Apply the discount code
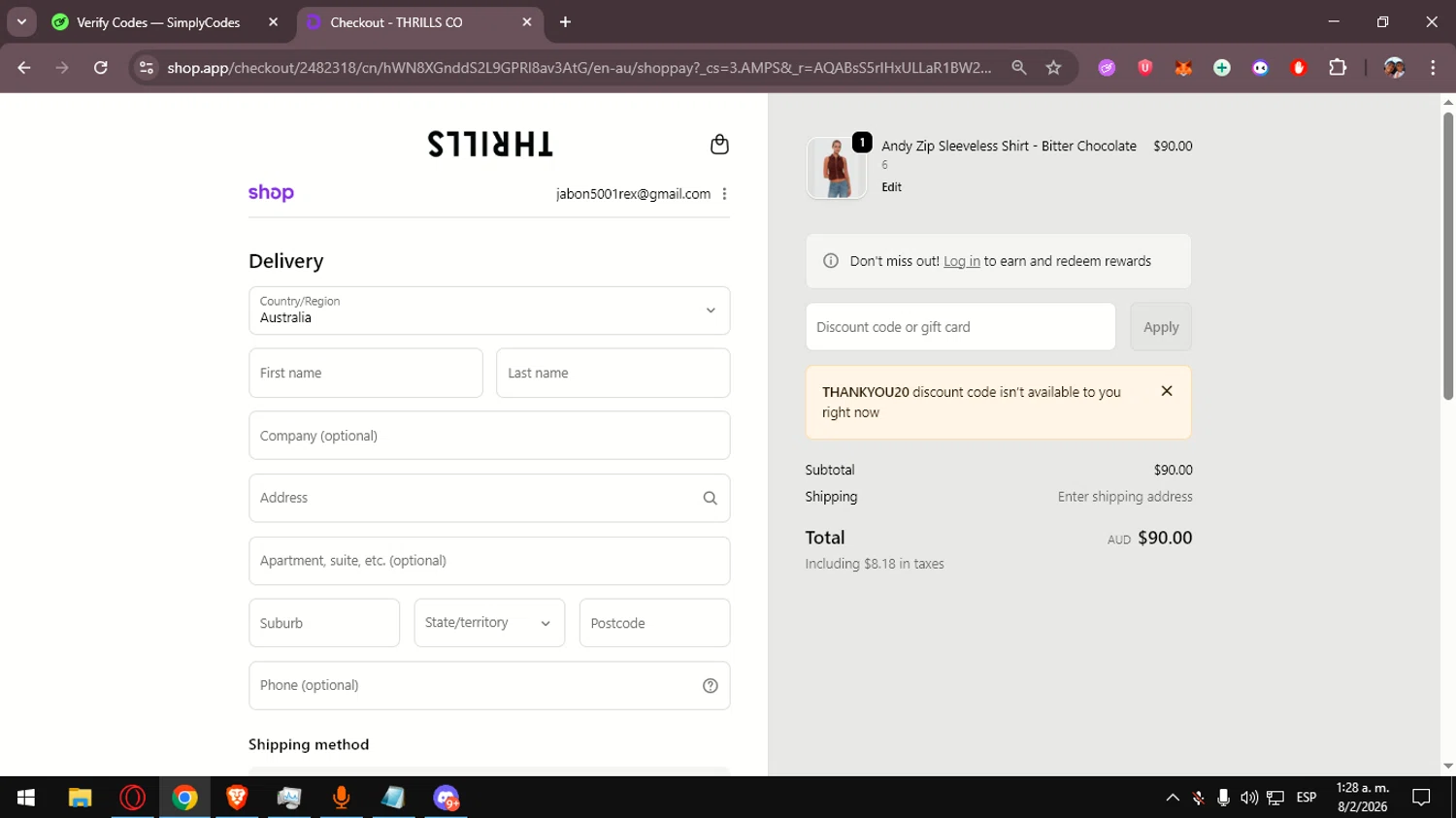 [x=1161, y=327]
